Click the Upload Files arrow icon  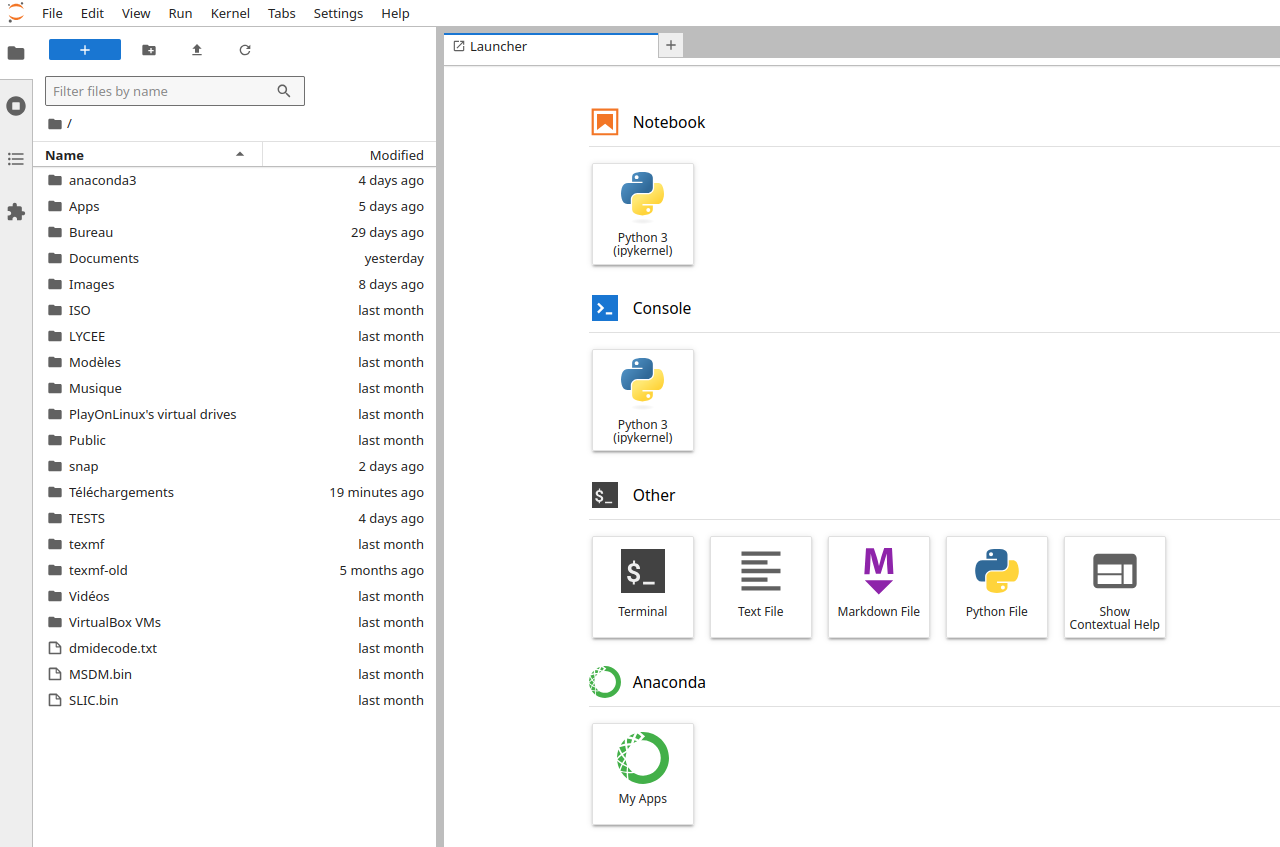coord(197,50)
